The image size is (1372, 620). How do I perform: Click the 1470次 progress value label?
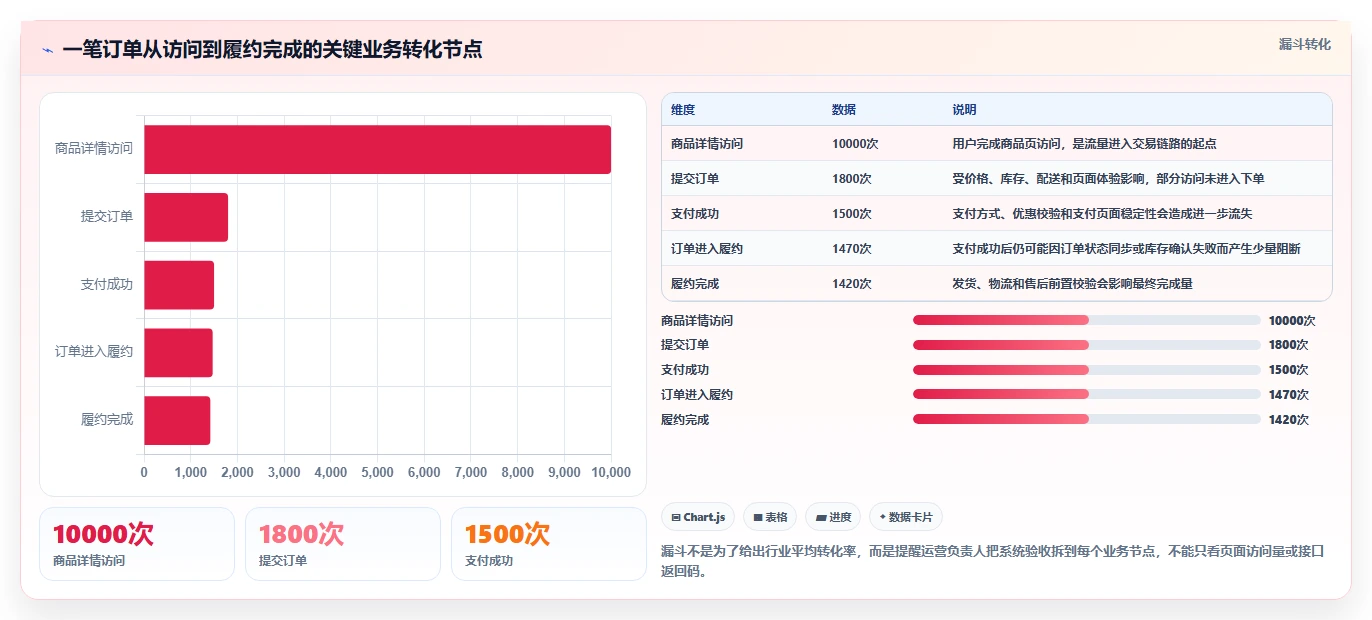coord(1288,395)
